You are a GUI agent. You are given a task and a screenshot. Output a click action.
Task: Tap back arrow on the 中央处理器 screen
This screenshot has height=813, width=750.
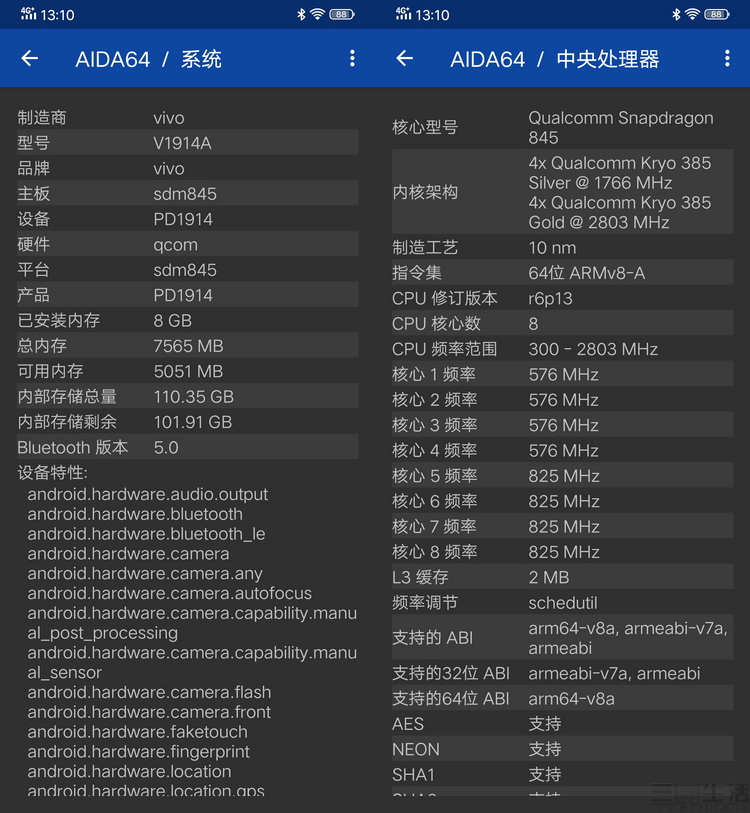click(405, 58)
